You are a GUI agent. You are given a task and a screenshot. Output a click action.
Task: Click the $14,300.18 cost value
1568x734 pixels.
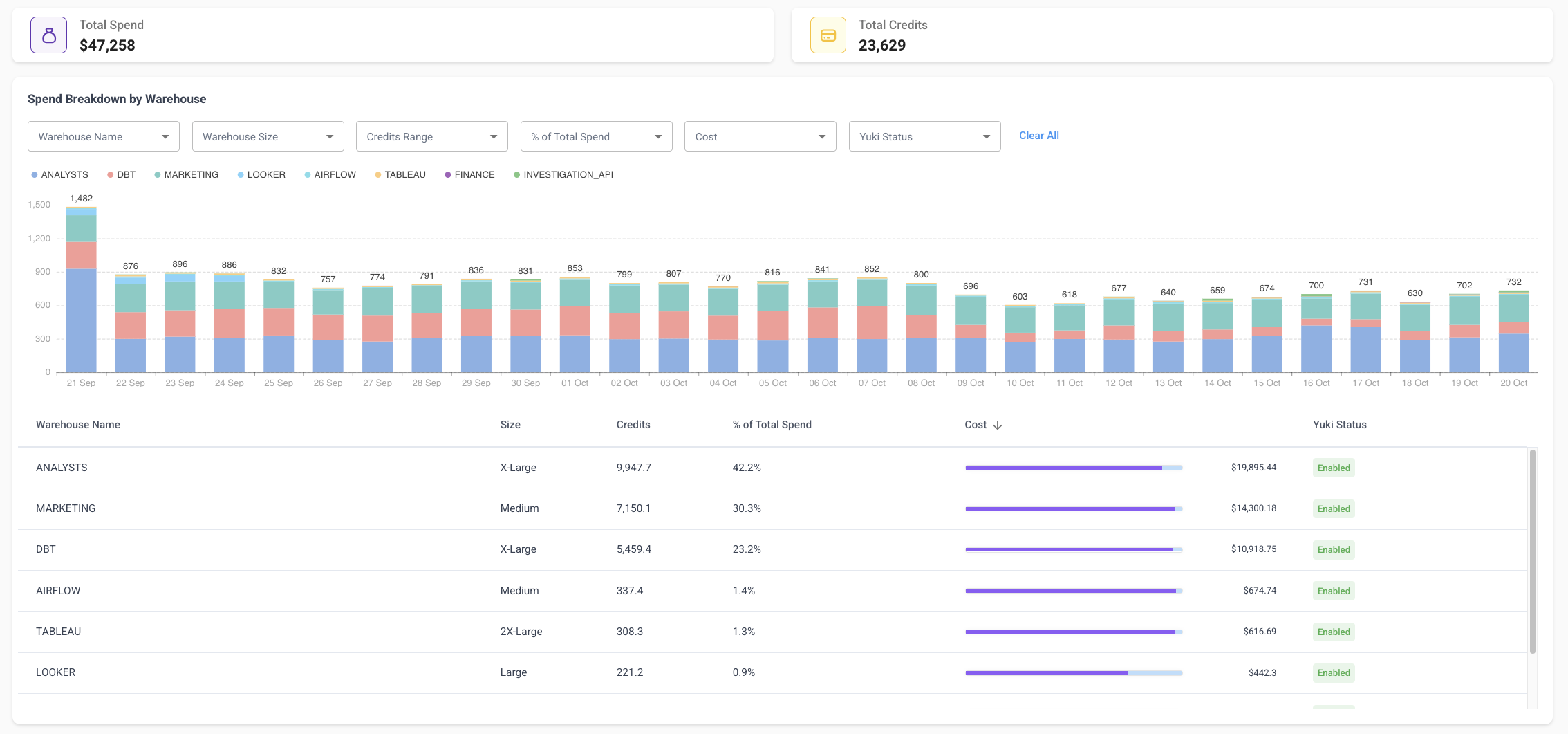[x=1253, y=508]
